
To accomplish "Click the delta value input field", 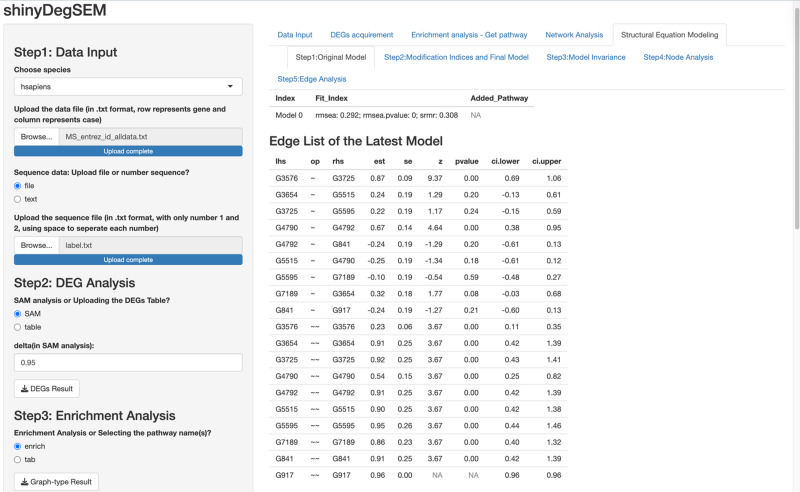I will tap(128, 363).
